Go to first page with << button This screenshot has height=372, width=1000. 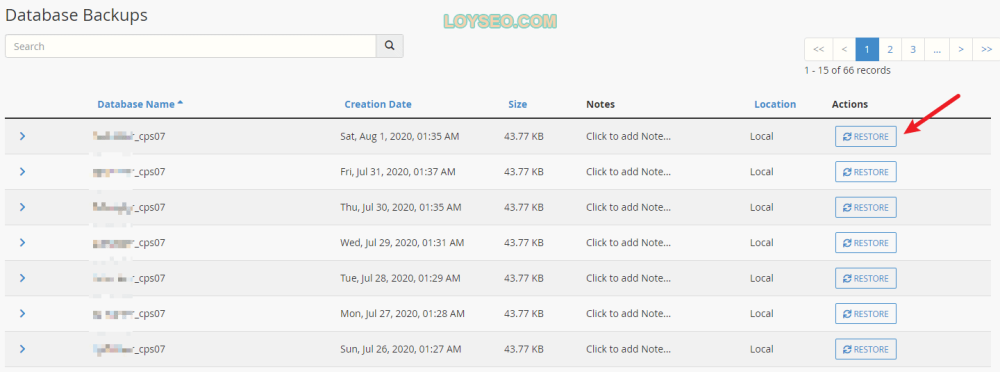[x=819, y=49]
